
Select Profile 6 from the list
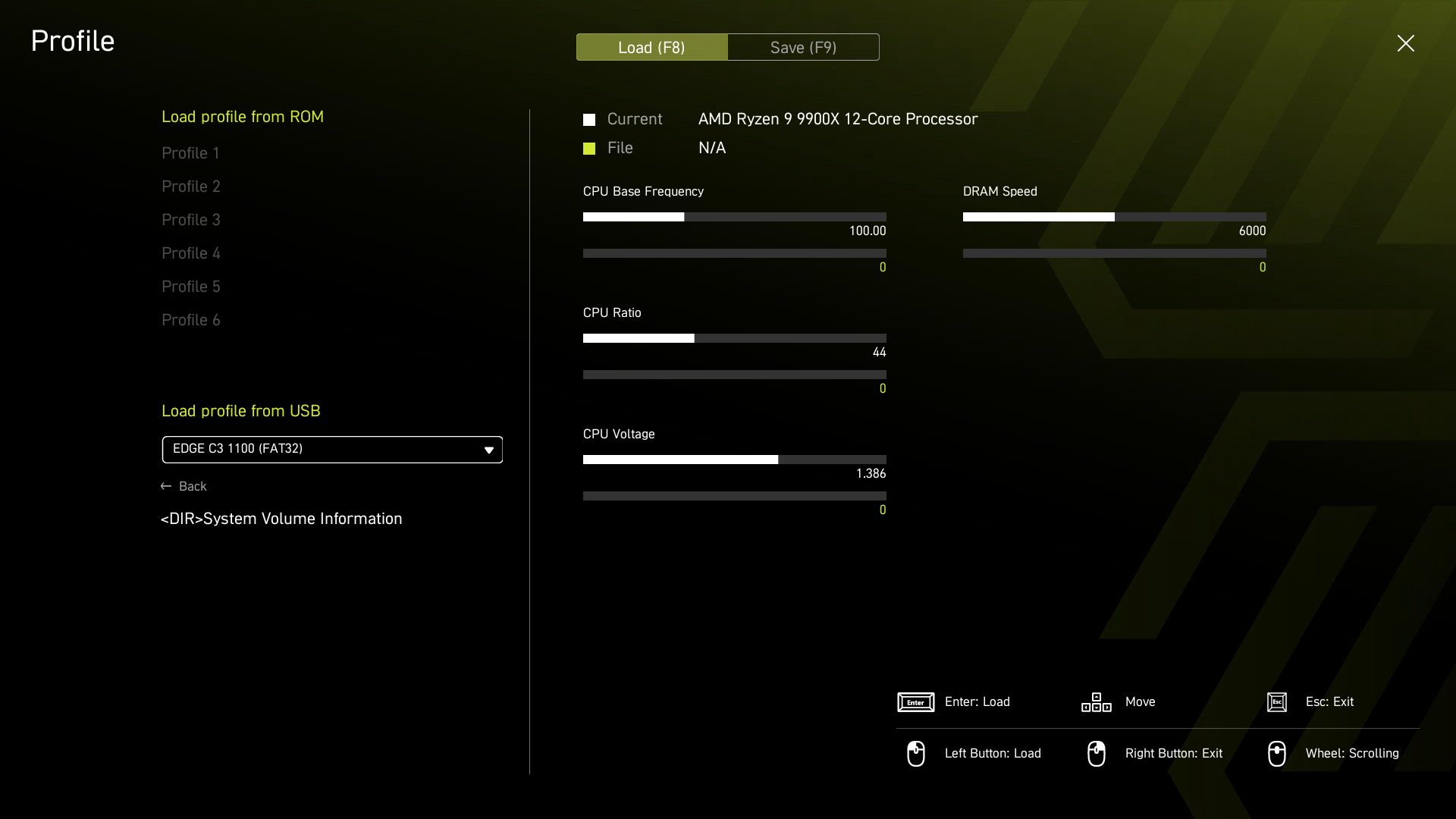tap(190, 319)
